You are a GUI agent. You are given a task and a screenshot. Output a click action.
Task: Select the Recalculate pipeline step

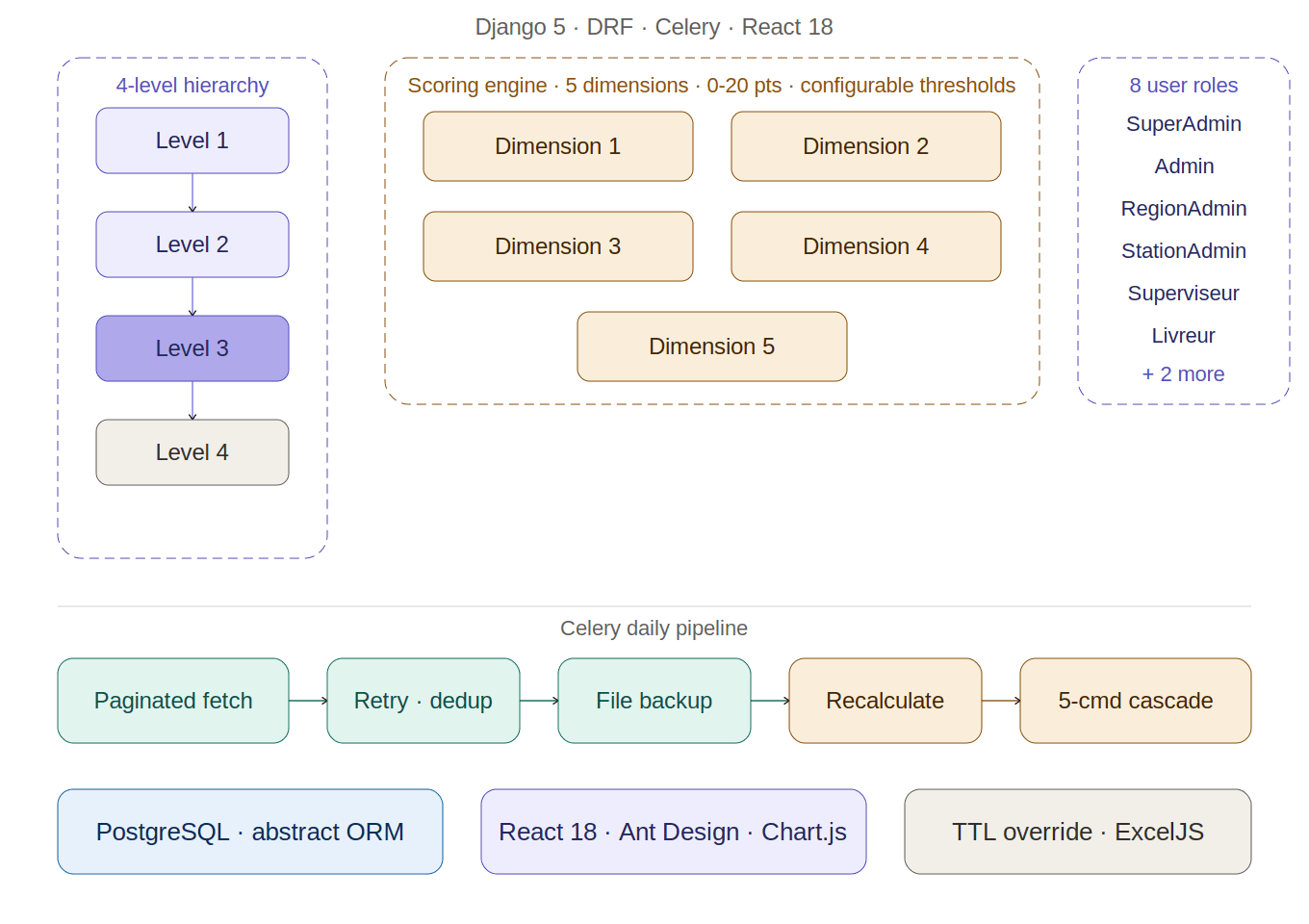(885, 701)
